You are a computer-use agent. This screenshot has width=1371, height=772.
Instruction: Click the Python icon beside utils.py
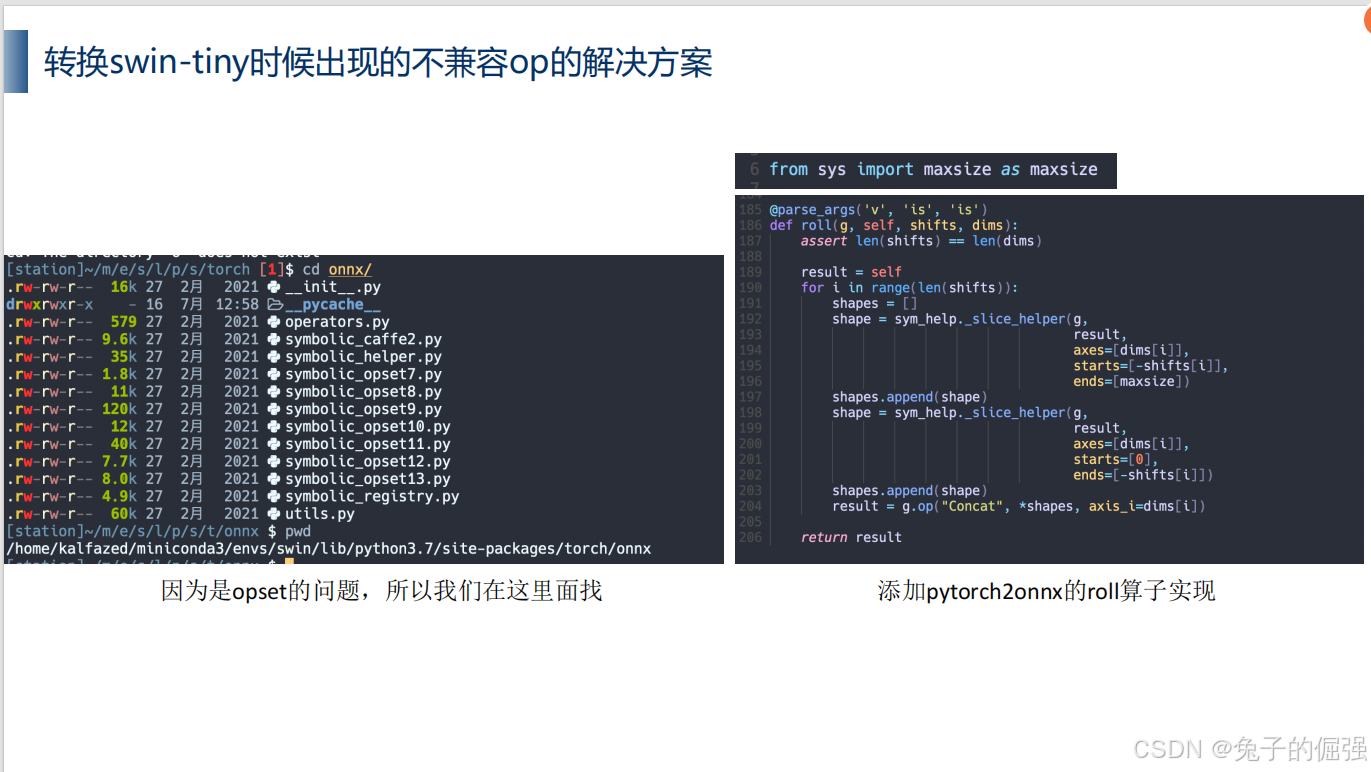[274, 514]
